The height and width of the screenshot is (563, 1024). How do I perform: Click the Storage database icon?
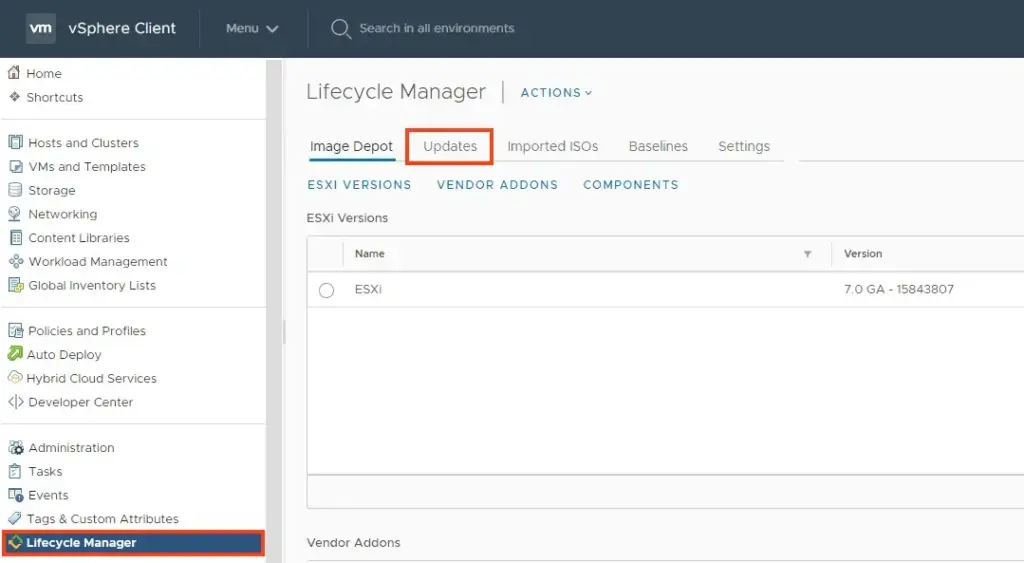15,189
